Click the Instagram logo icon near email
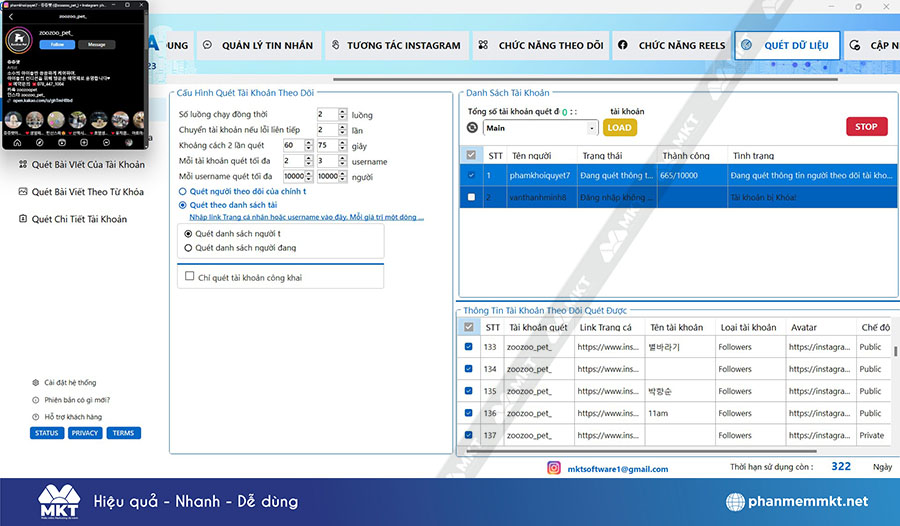The width and height of the screenshot is (900, 526). pos(554,468)
